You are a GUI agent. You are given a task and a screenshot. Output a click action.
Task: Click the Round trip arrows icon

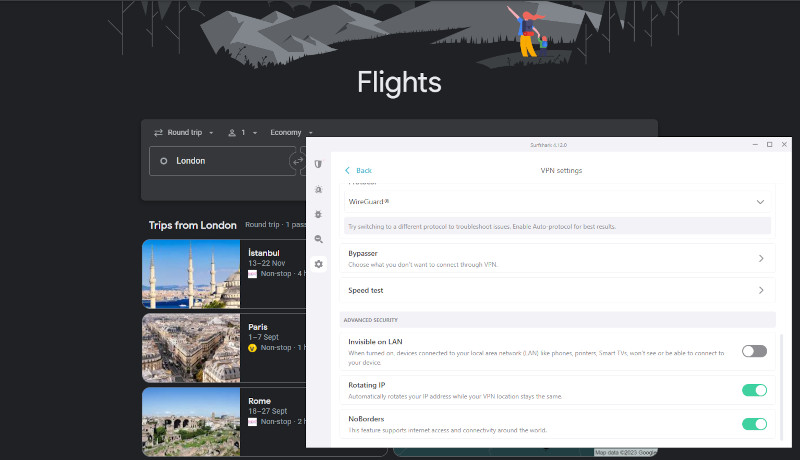[x=158, y=133]
